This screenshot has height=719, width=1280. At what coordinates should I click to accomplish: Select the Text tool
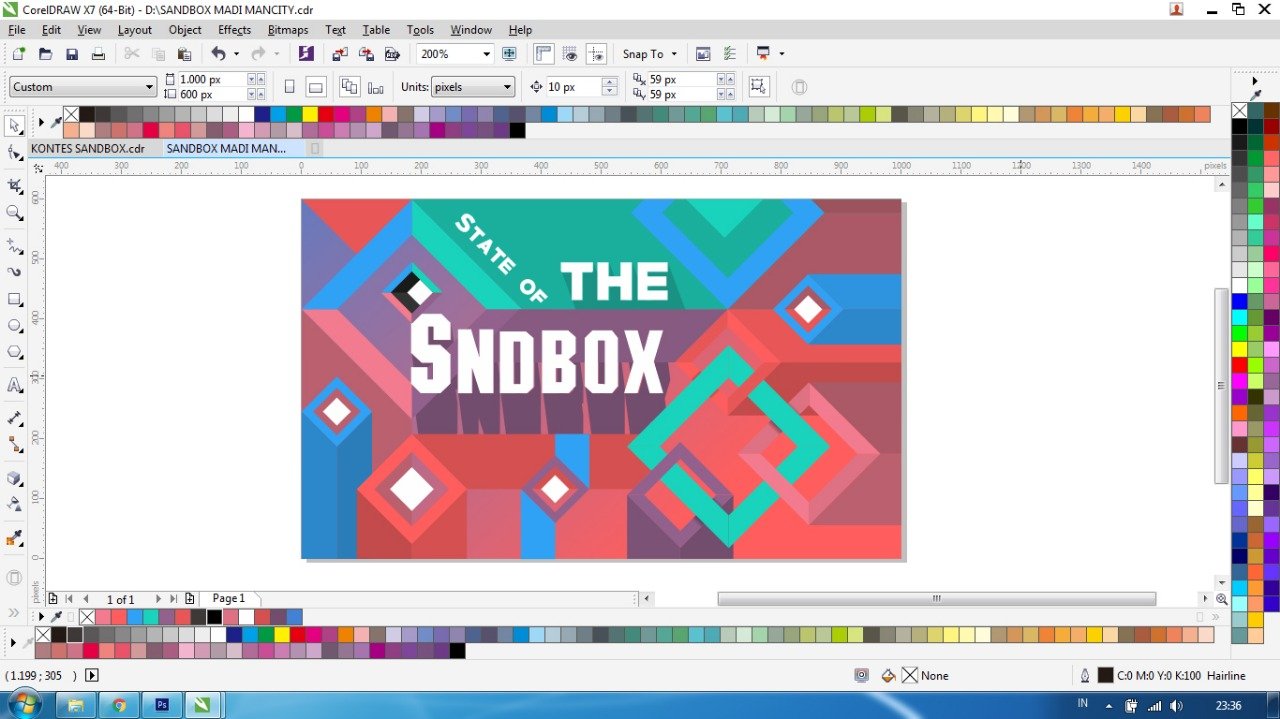pos(14,385)
